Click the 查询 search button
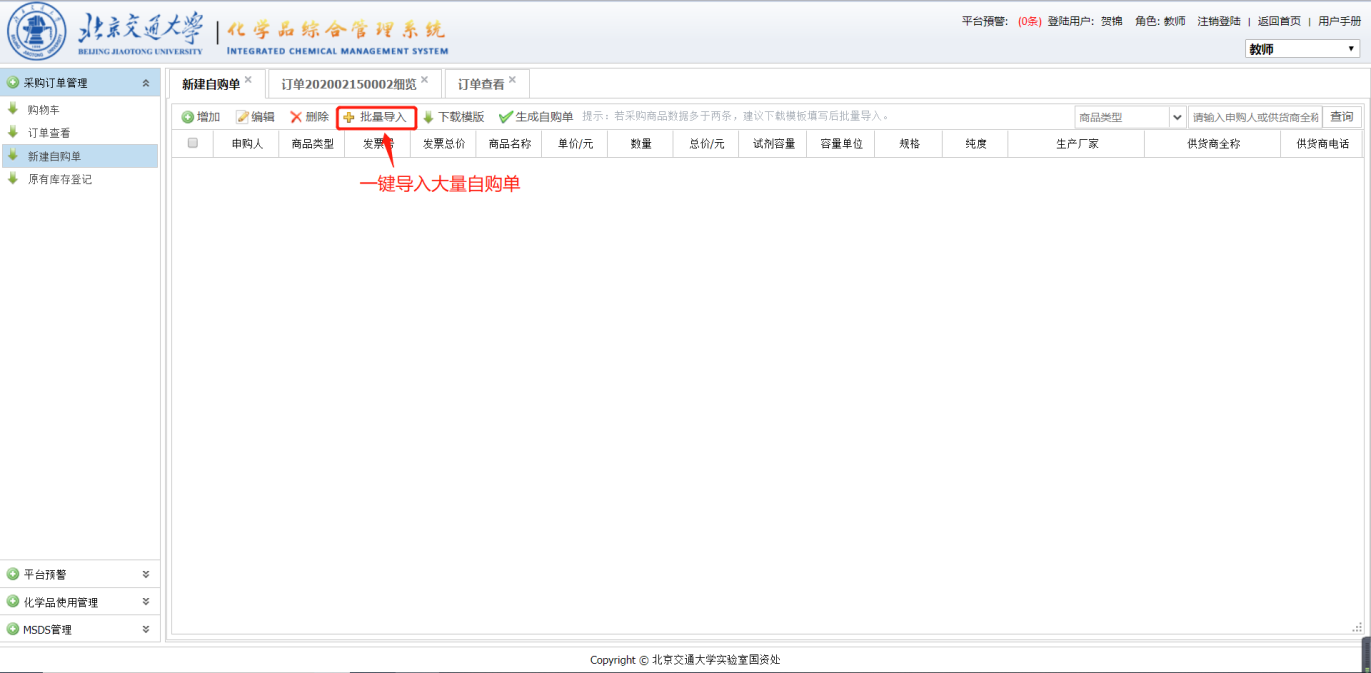This screenshot has height=673, width=1371. (x=1341, y=117)
